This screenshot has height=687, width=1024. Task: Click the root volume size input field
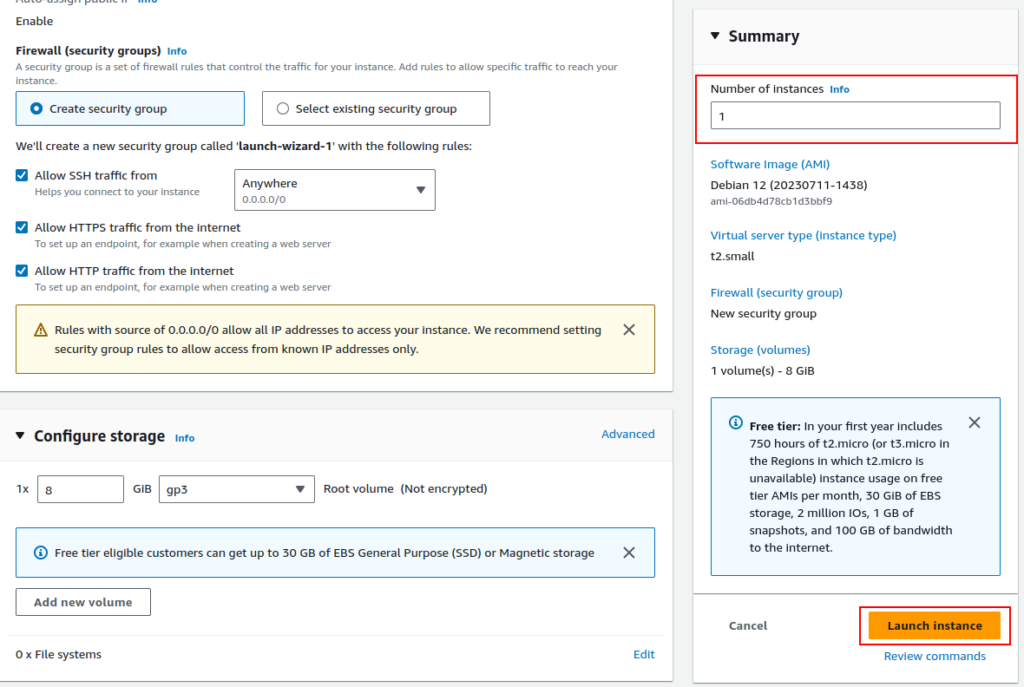[x=80, y=489]
